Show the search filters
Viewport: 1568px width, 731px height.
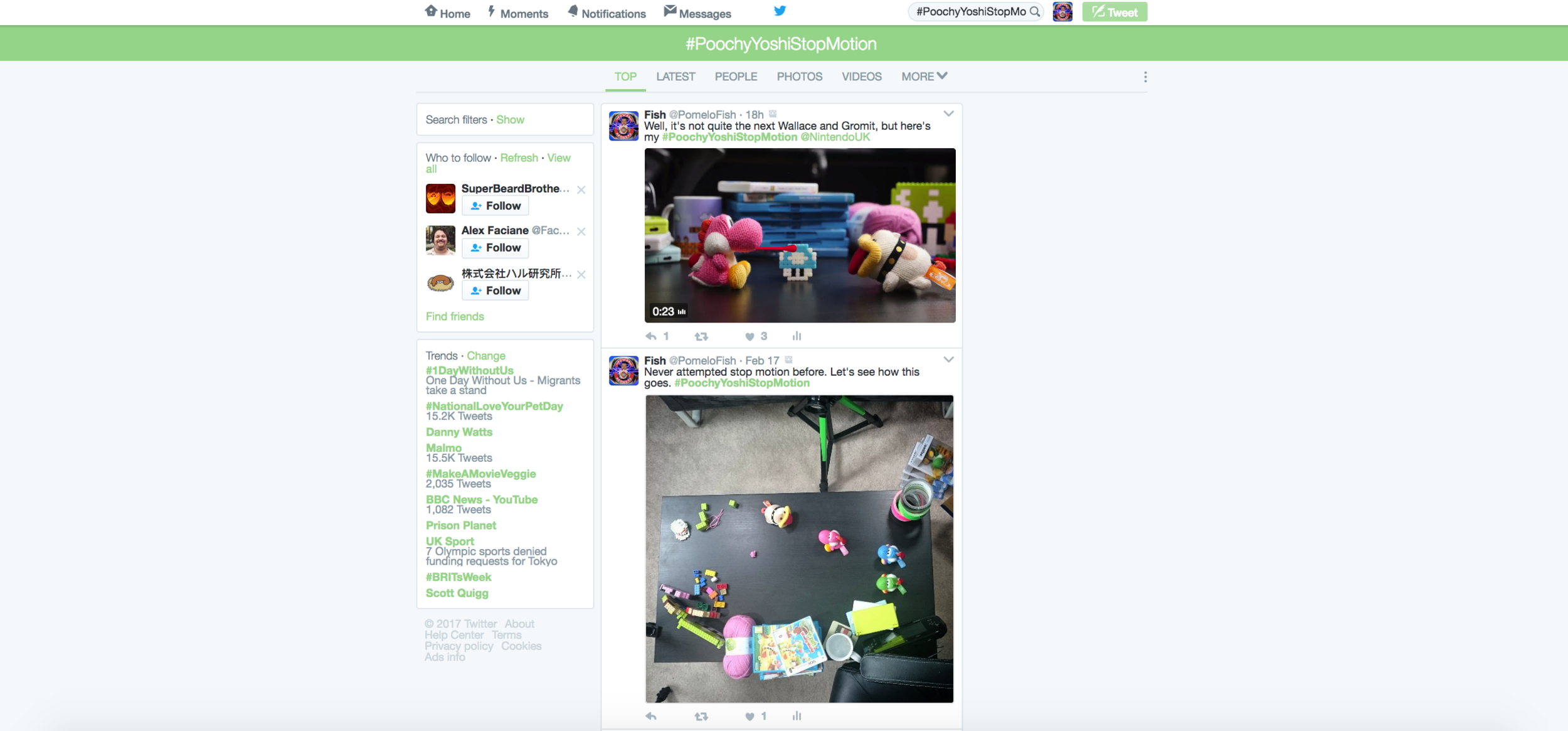(510, 120)
